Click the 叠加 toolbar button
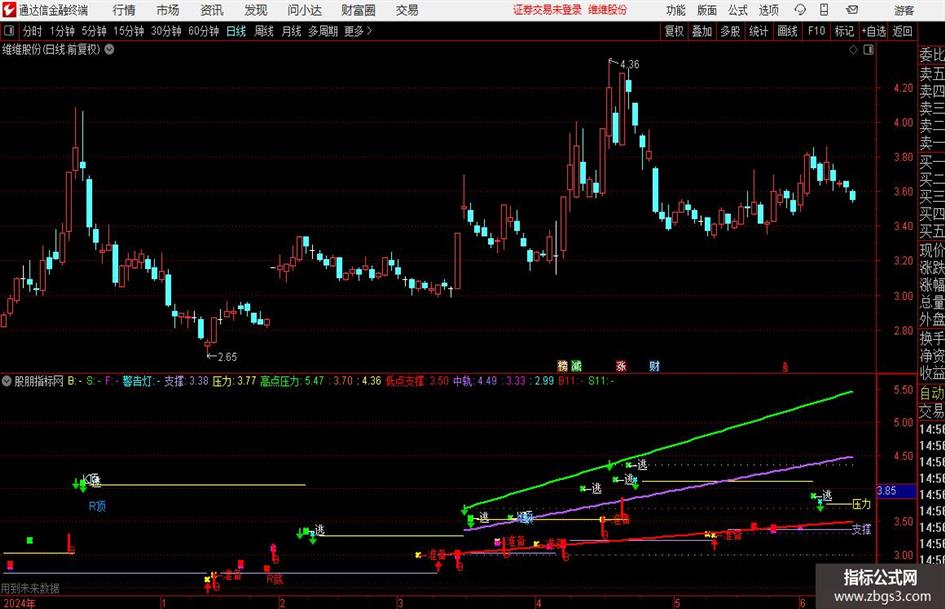The width and height of the screenshot is (945, 609). click(x=702, y=31)
